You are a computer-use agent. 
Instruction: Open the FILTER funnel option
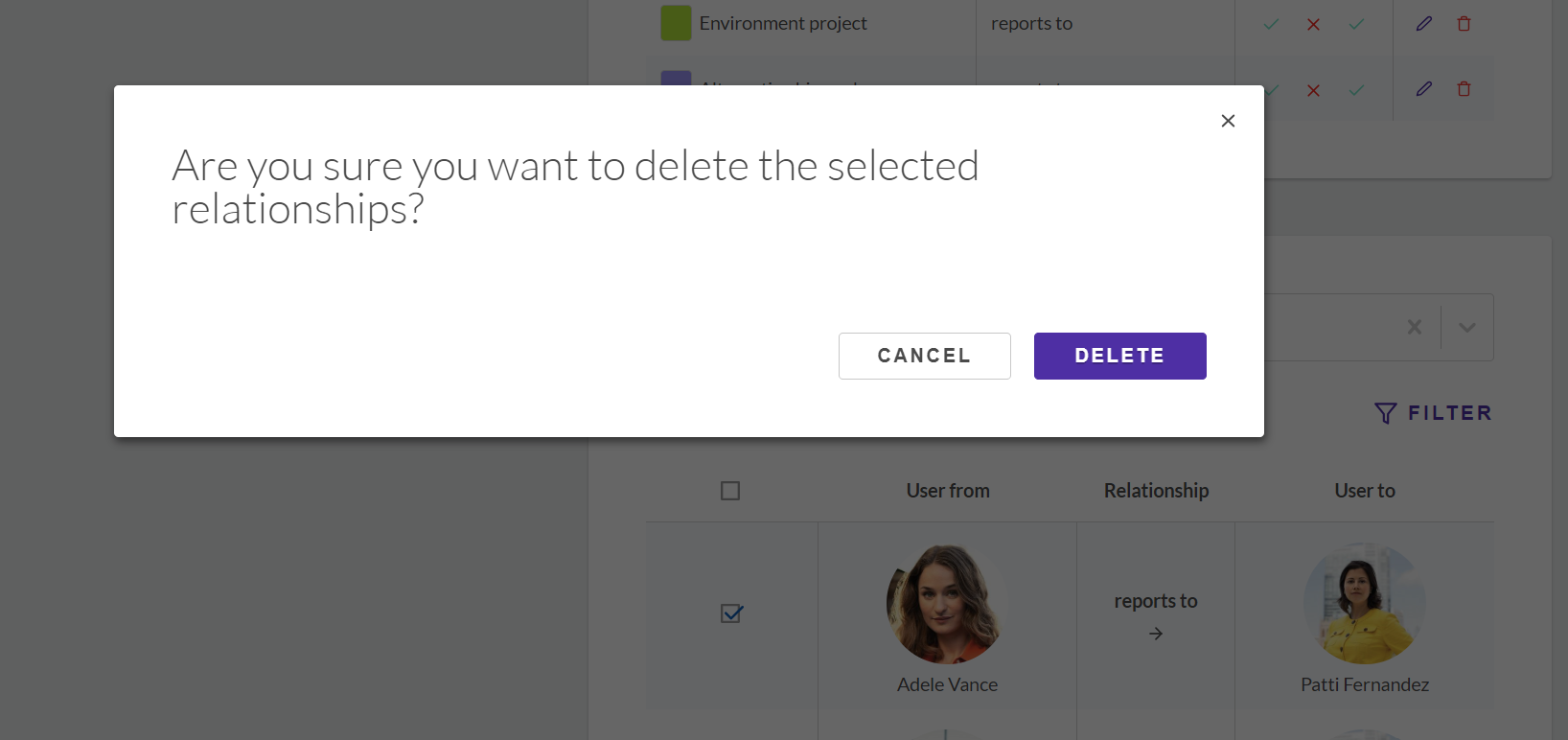pos(1433,413)
